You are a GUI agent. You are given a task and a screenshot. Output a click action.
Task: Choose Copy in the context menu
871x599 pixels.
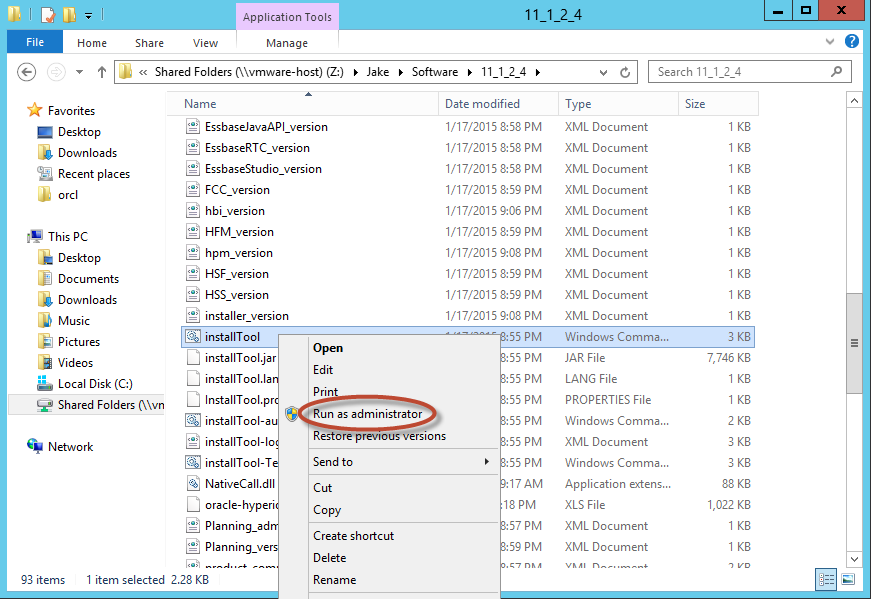pyautogui.click(x=327, y=510)
